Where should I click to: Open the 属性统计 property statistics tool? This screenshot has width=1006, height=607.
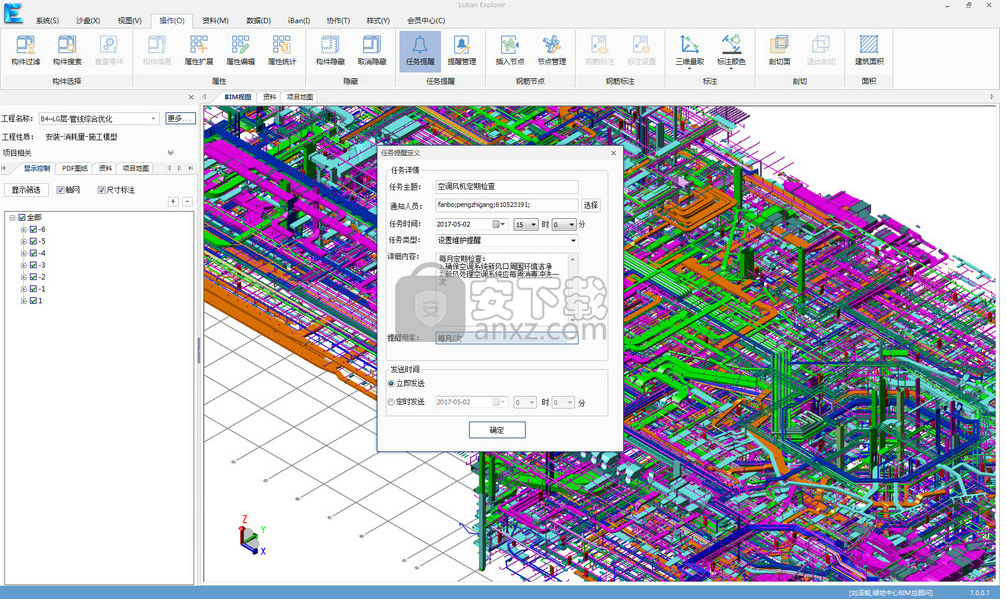coord(282,50)
